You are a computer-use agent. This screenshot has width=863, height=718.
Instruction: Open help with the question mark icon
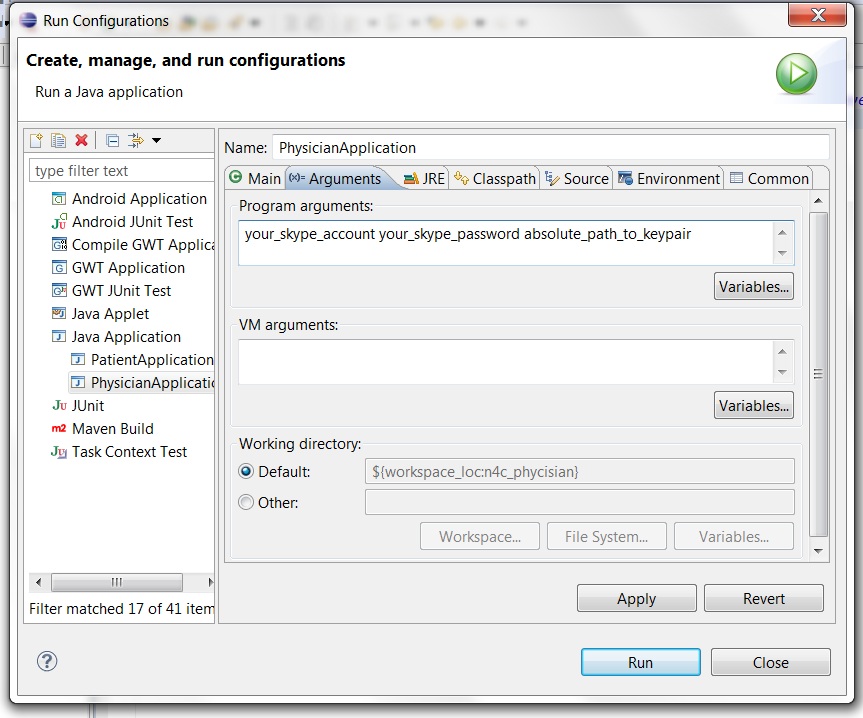pyautogui.click(x=47, y=661)
